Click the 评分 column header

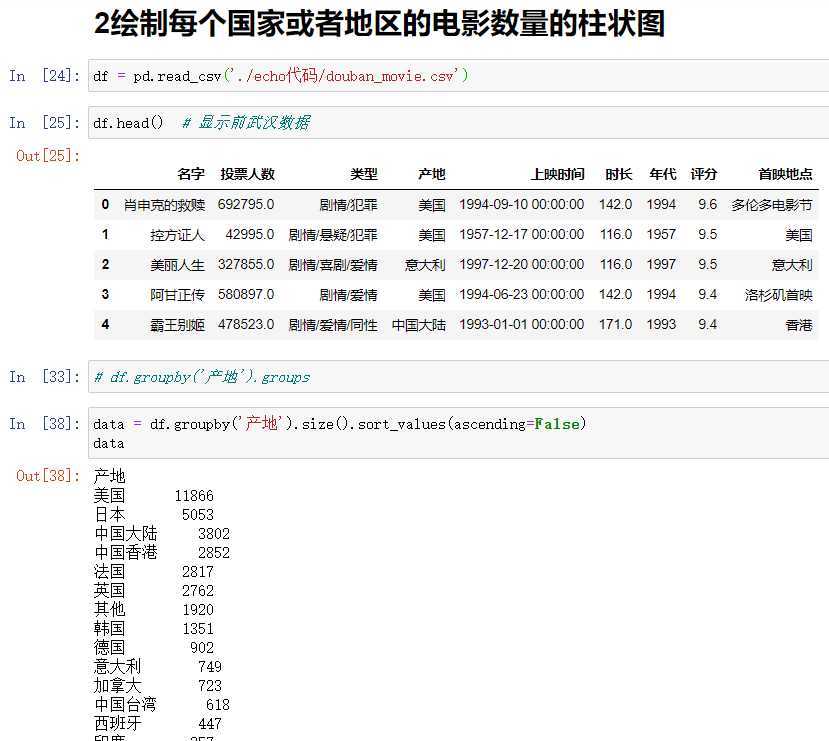pos(703,174)
